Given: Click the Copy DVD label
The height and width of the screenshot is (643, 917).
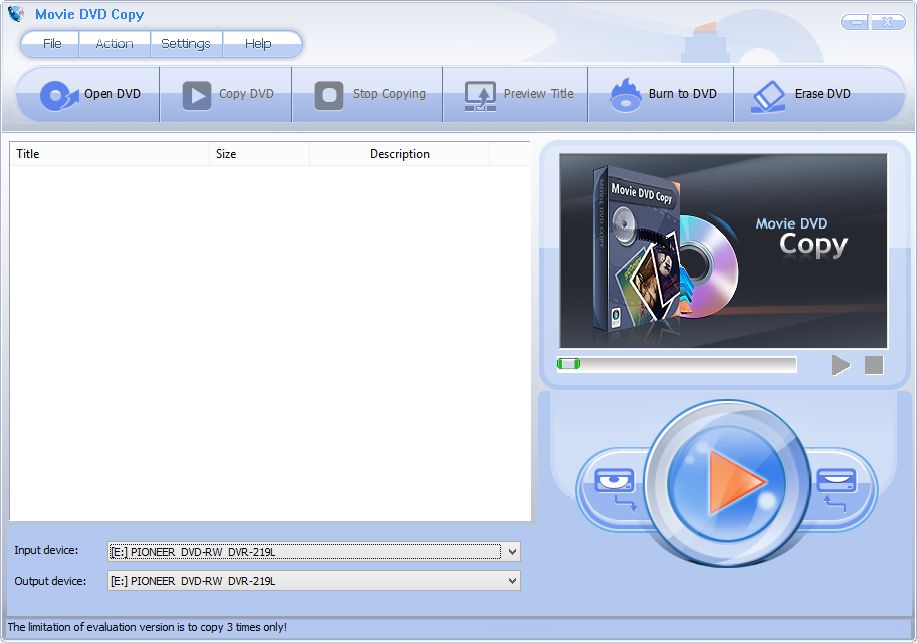Looking at the screenshot, I should pos(246,94).
